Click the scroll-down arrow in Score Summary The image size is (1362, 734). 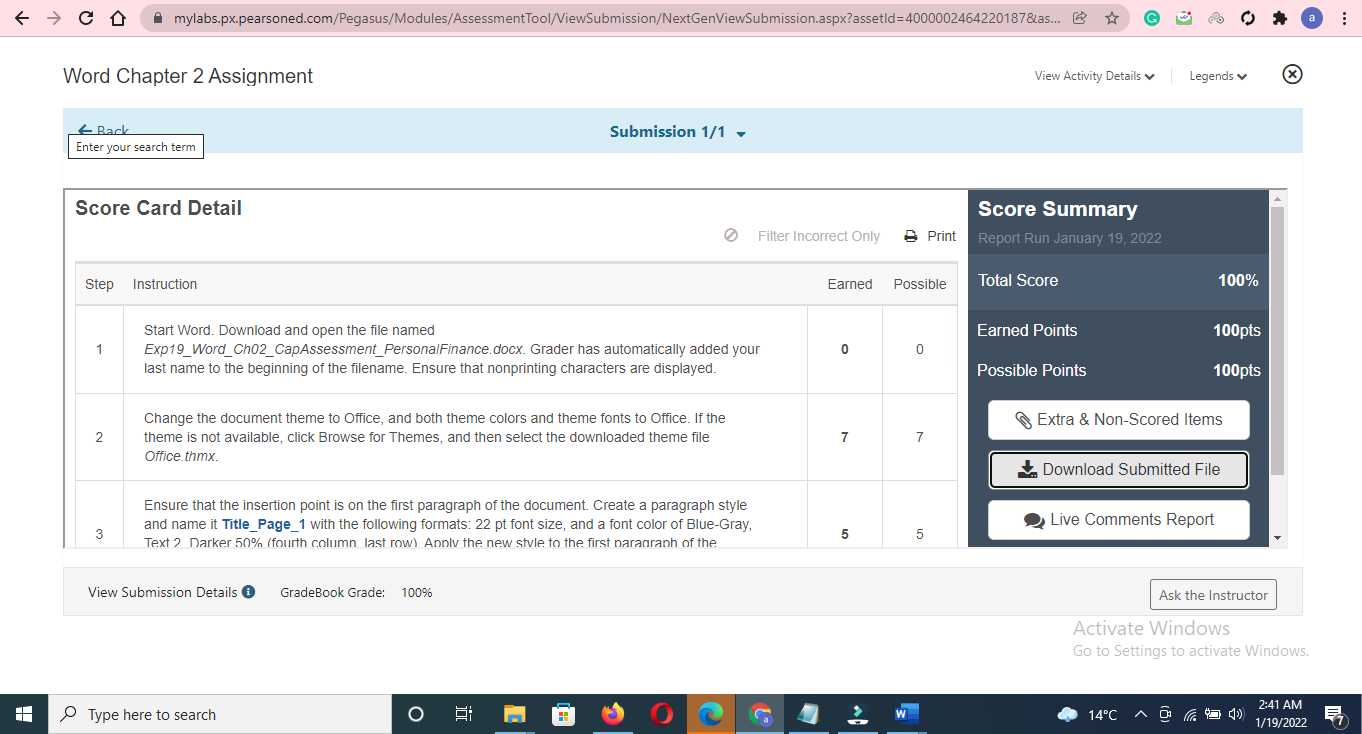(1277, 538)
